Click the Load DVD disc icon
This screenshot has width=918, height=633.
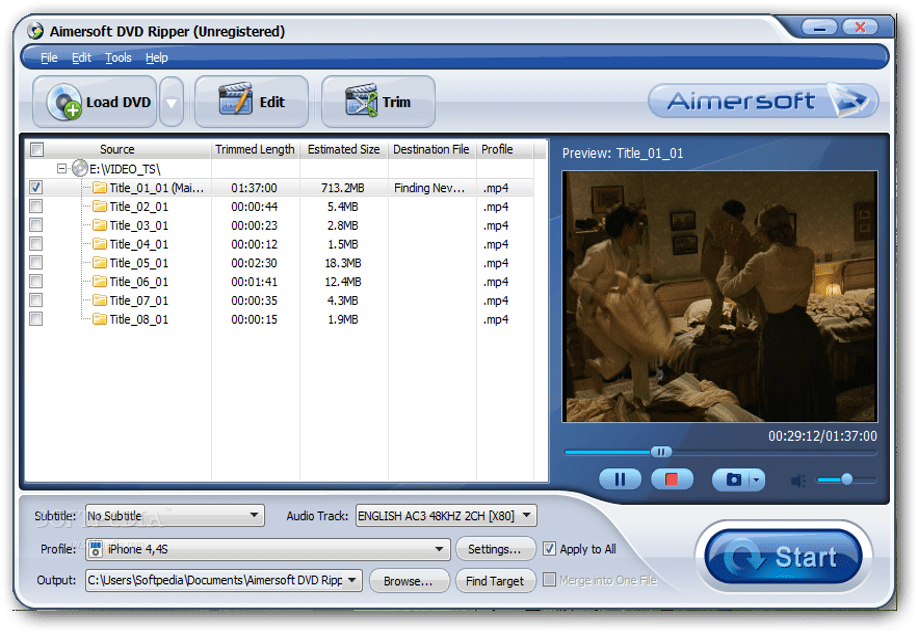tap(64, 102)
